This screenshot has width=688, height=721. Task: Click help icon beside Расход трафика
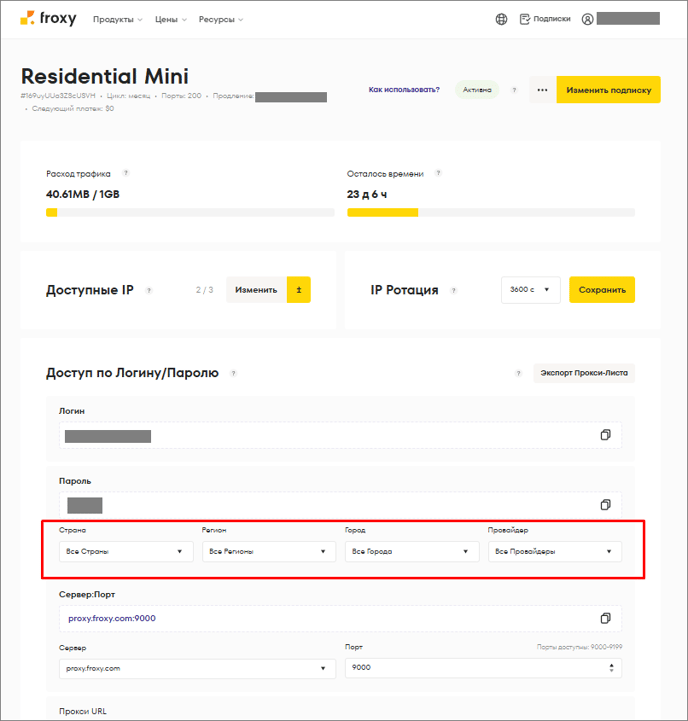tap(126, 173)
